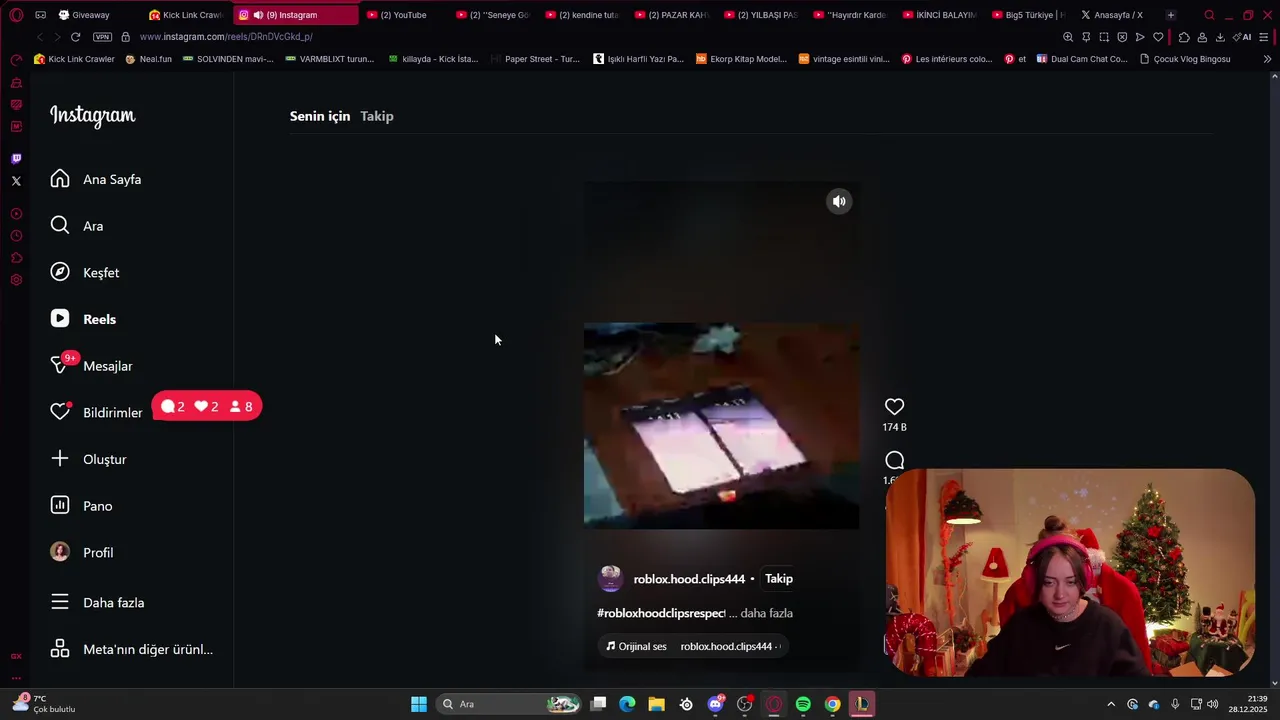Image resolution: width=1280 pixels, height=720 pixels.
Task: Open the Pano dashboard
Action: [82, 506]
